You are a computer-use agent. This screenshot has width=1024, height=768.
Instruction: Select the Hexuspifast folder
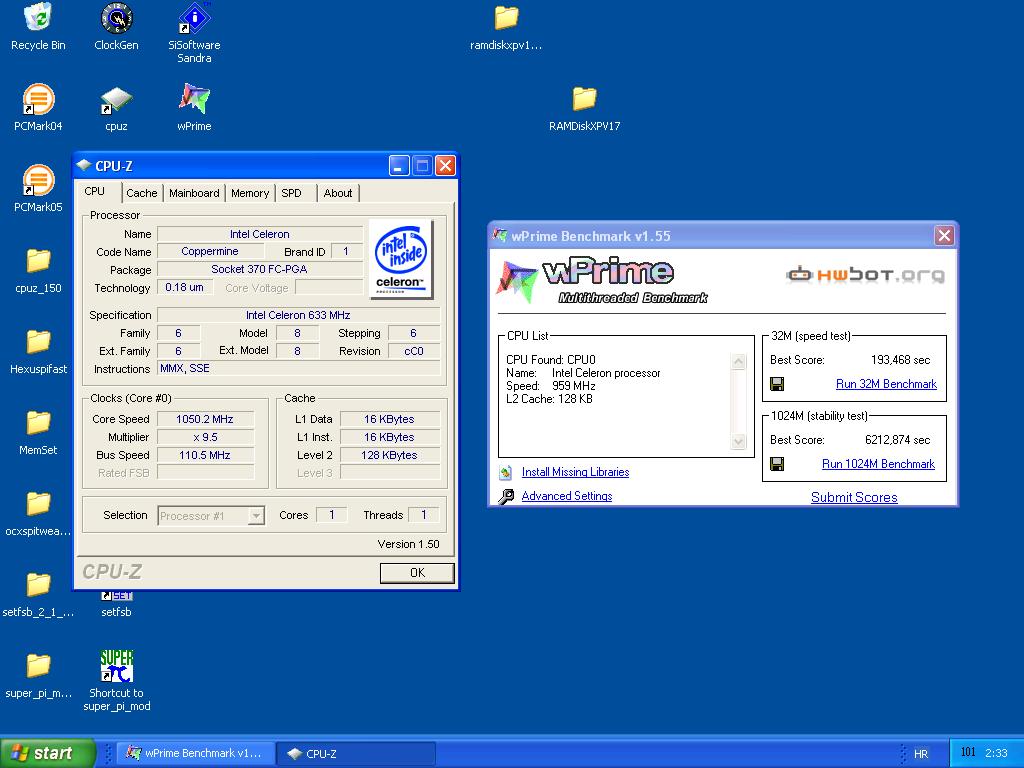[39, 351]
